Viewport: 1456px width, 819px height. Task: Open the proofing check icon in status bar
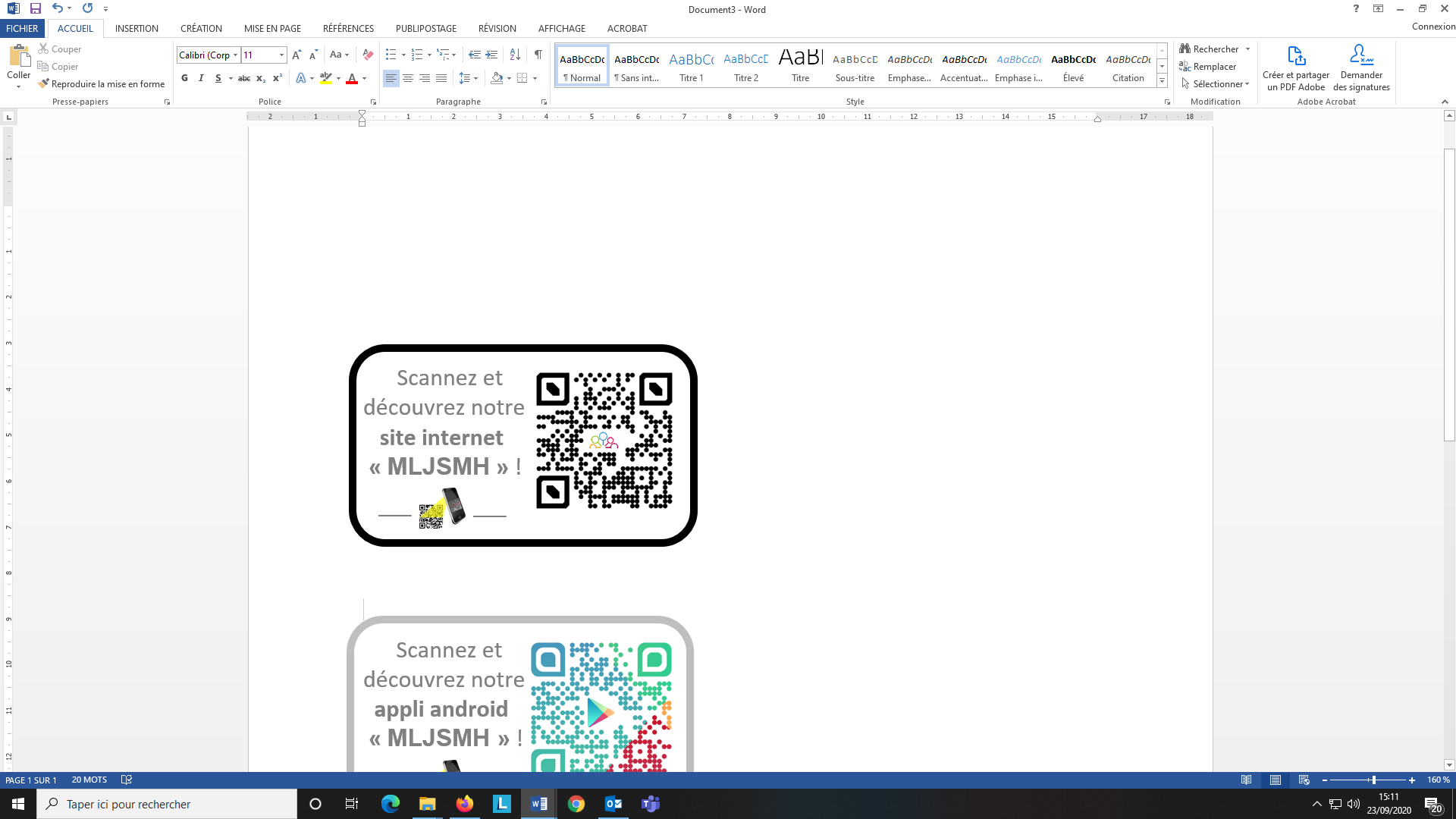[x=127, y=780]
